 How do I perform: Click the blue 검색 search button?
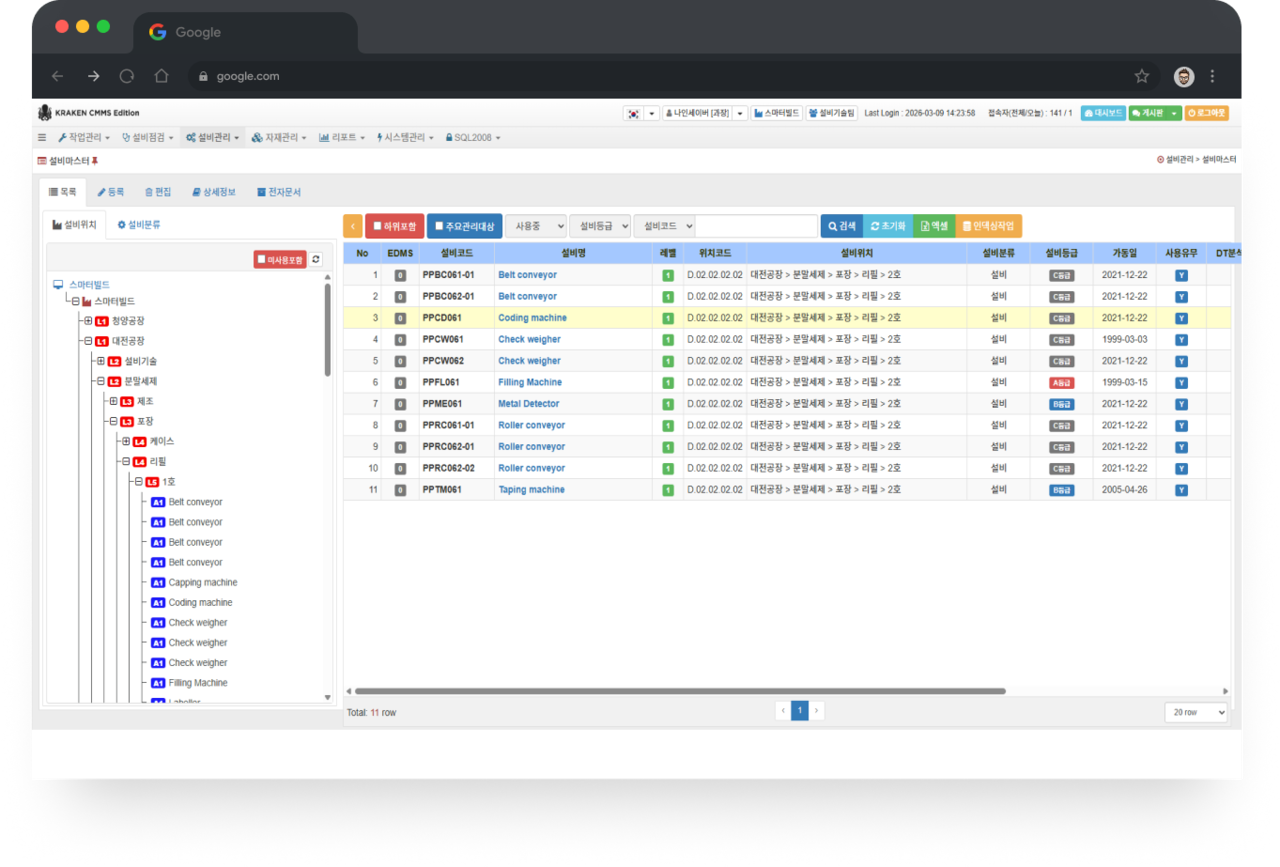[x=841, y=226]
